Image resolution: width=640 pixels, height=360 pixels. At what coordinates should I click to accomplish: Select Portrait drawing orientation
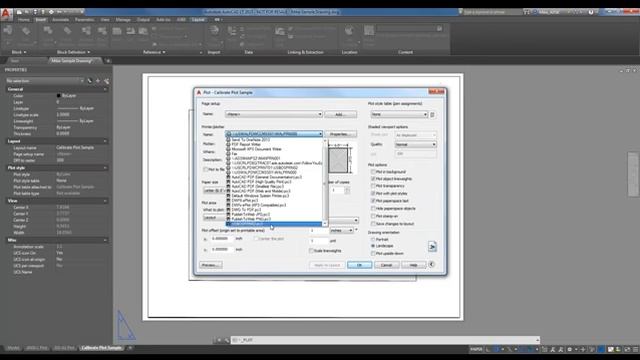373,240
